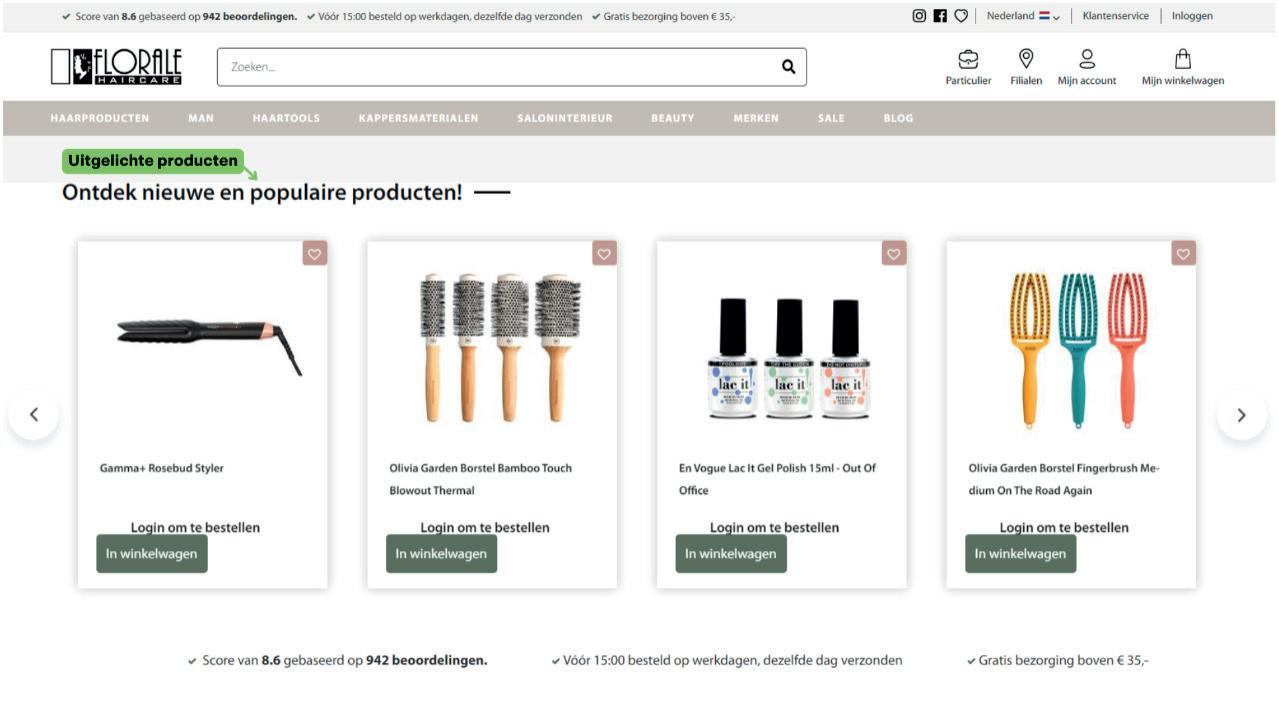
Task: Open the Instagram icon link
Action: [x=919, y=16]
